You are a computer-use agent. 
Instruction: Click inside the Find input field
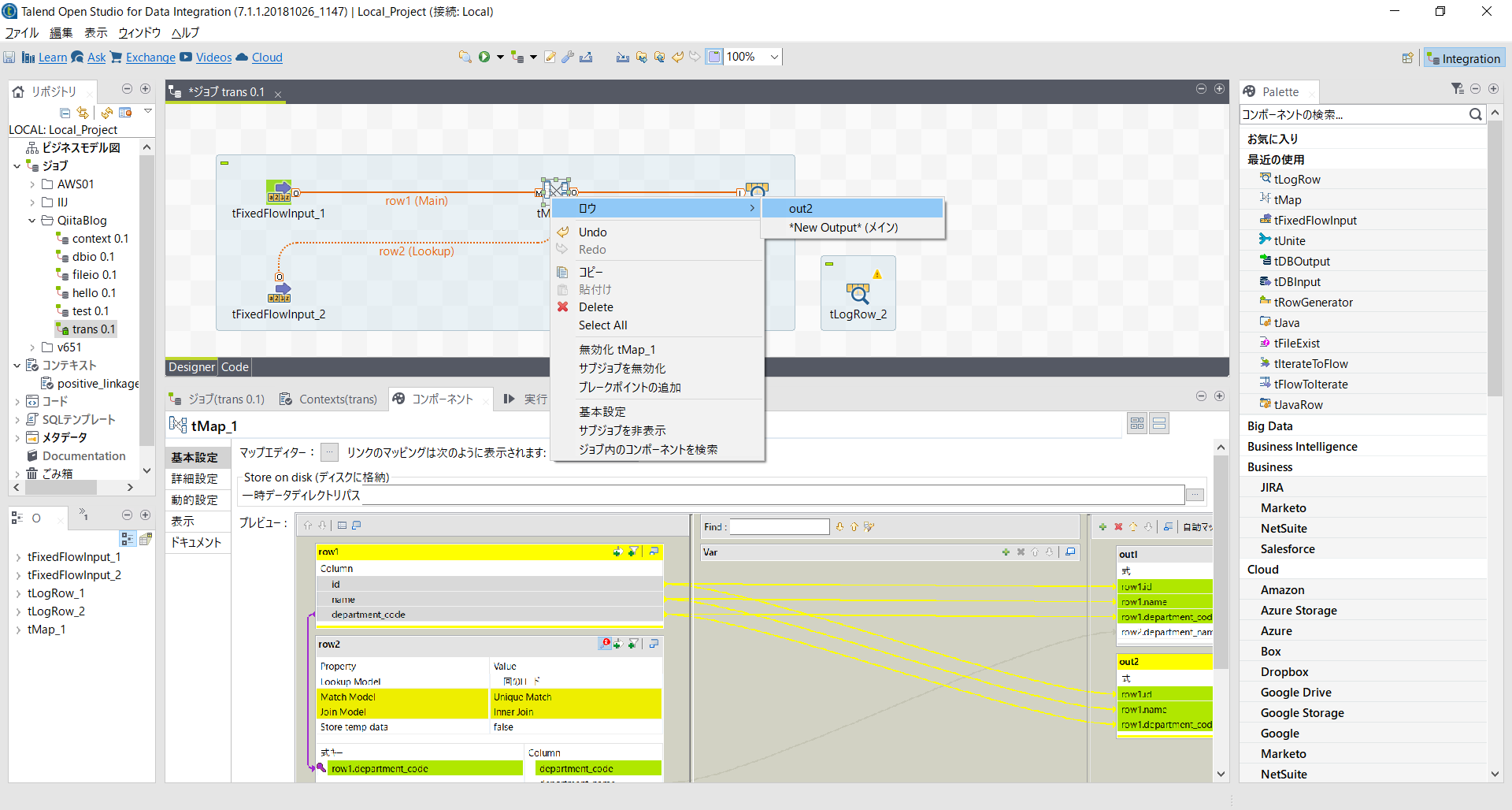tap(779, 526)
